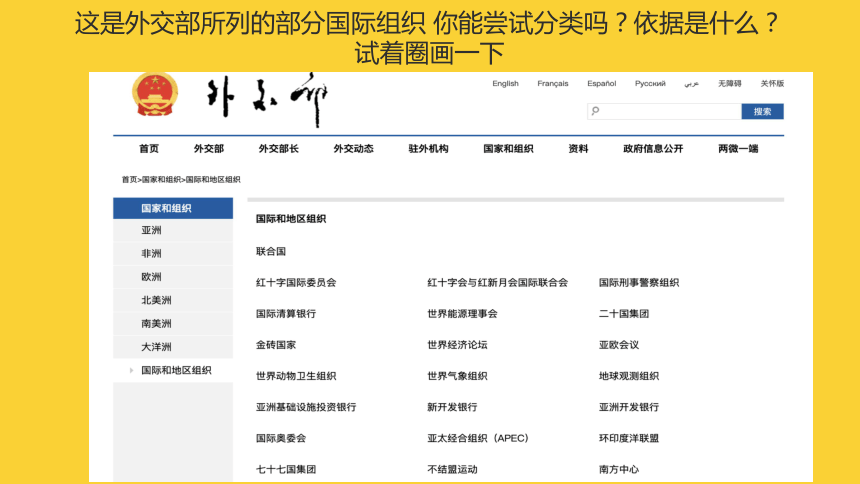860x484 pixels.
Task: Click the 搜索 search button
Action: click(762, 111)
